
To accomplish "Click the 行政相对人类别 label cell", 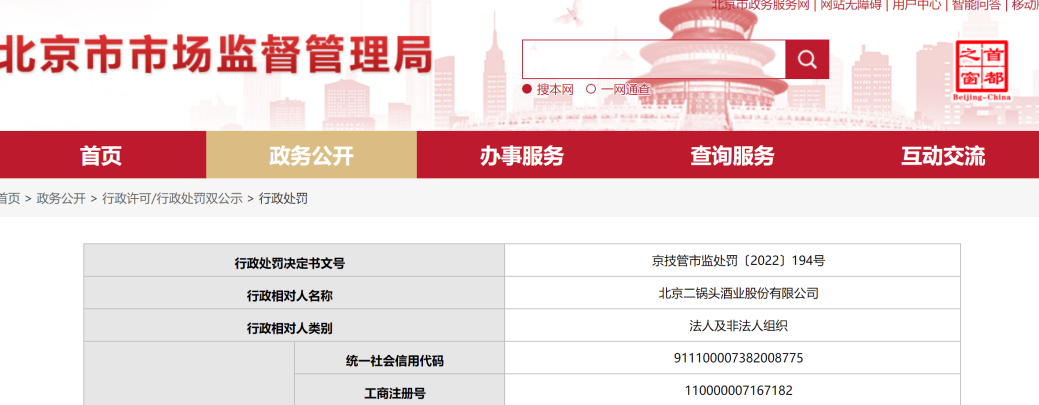I will click(x=294, y=325).
